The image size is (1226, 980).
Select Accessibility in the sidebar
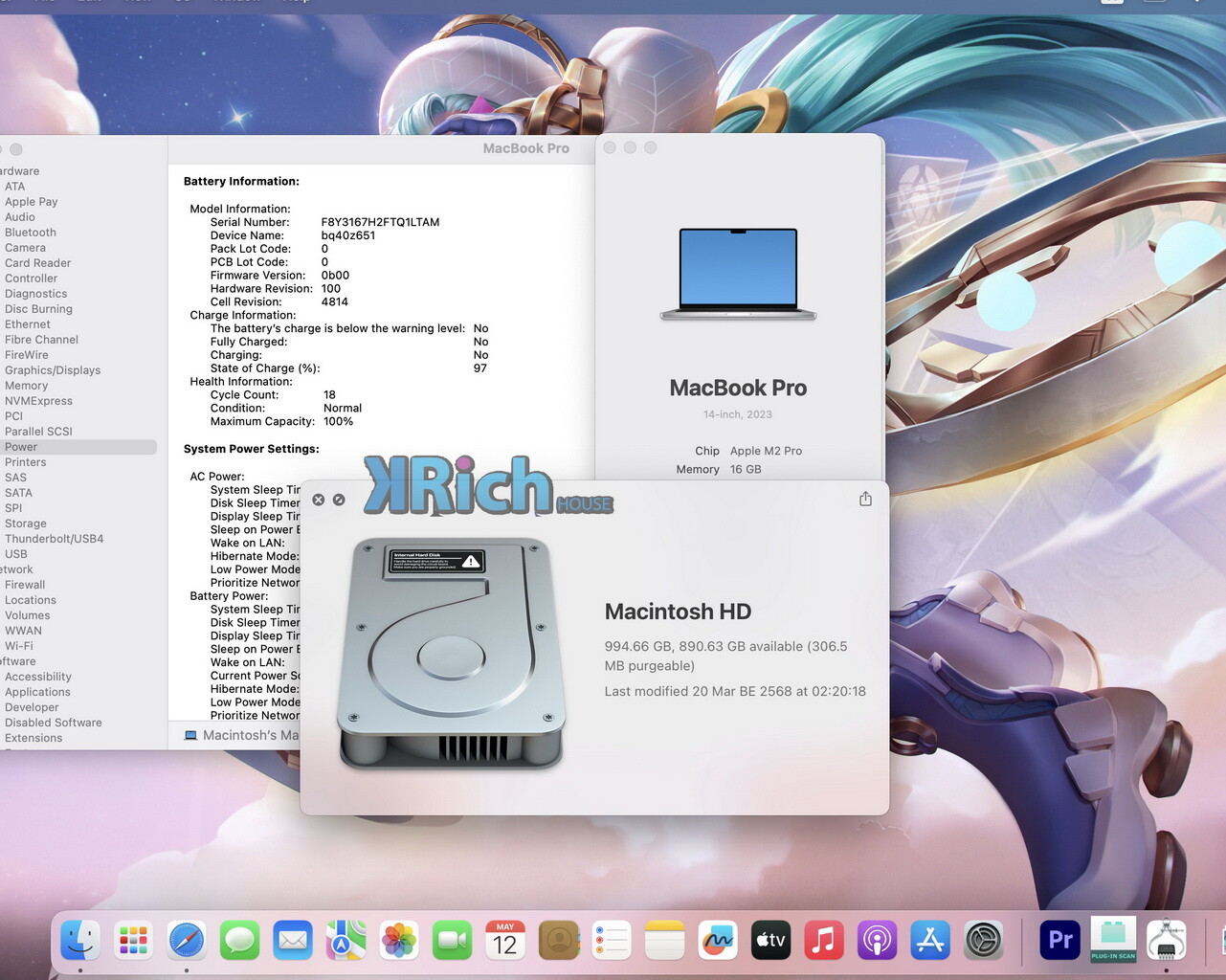(38, 677)
